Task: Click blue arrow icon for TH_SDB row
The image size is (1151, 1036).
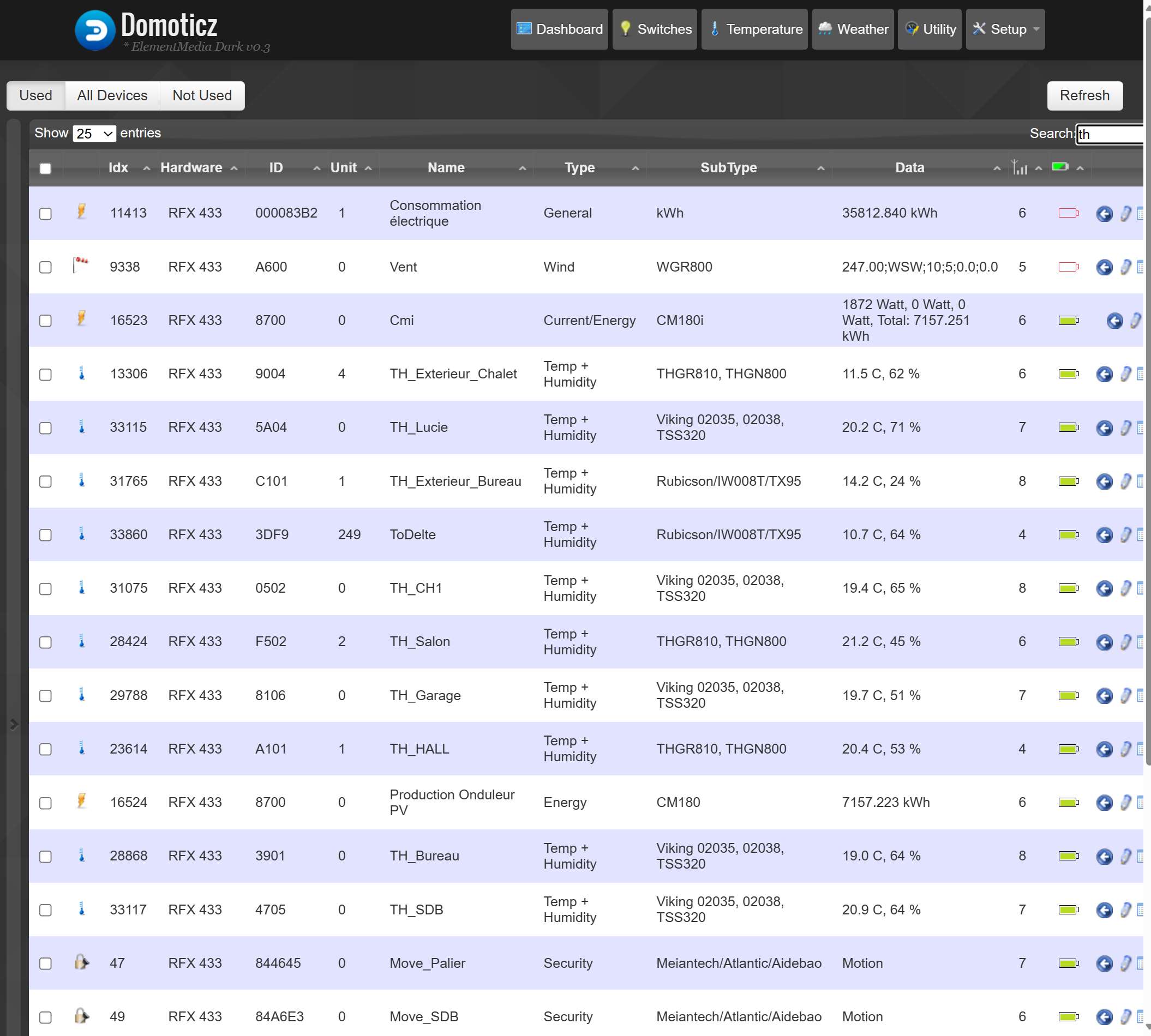Action: [1104, 910]
